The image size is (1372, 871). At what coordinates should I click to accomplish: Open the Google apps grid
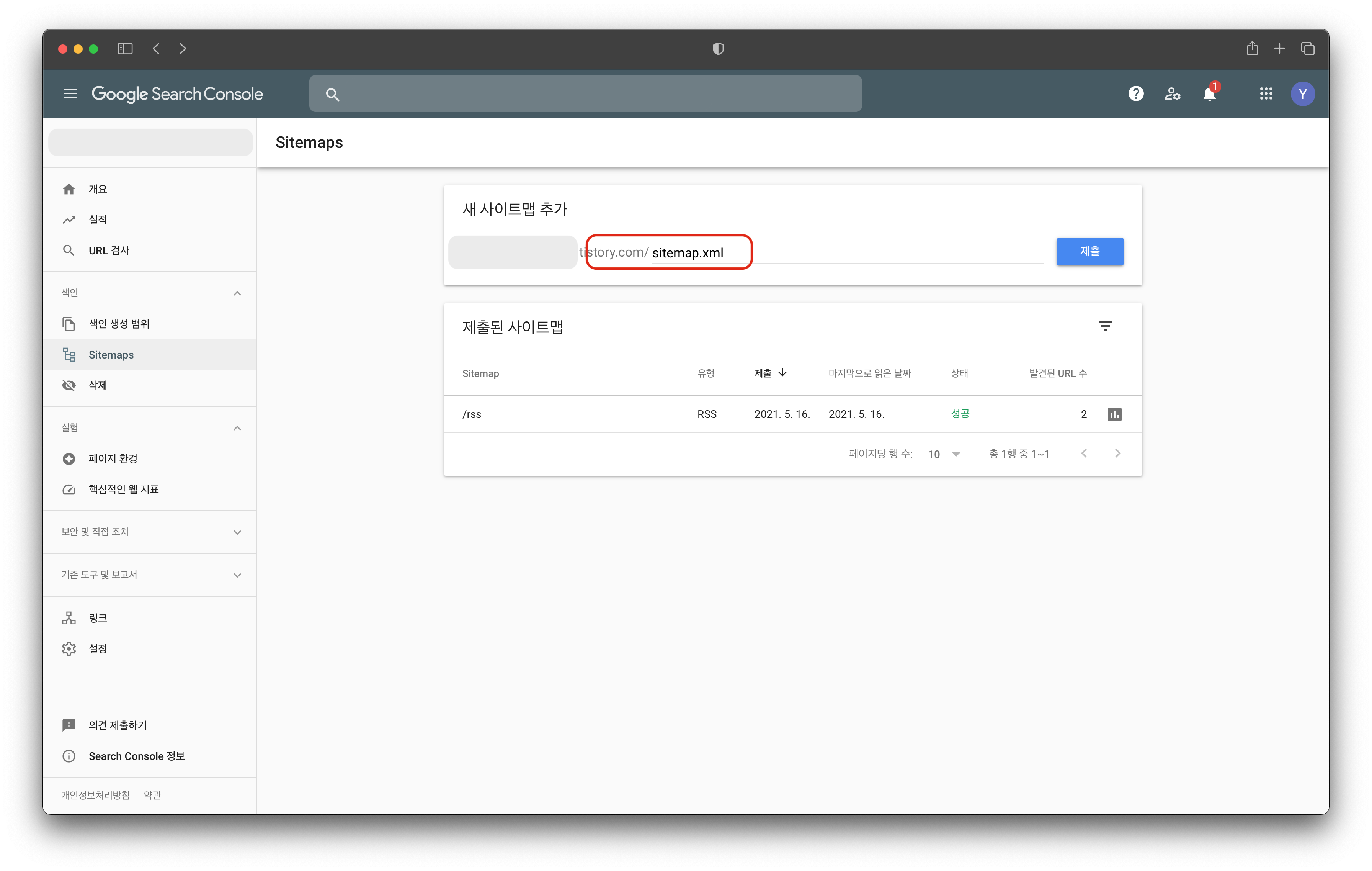click(x=1266, y=93)
